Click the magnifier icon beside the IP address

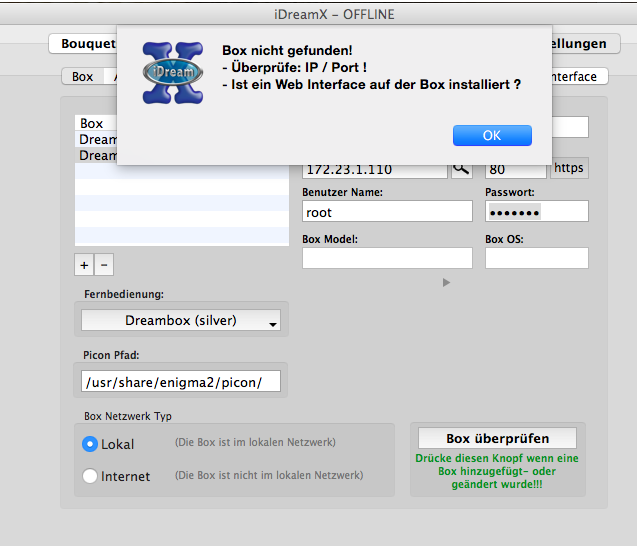pos(461,169)
